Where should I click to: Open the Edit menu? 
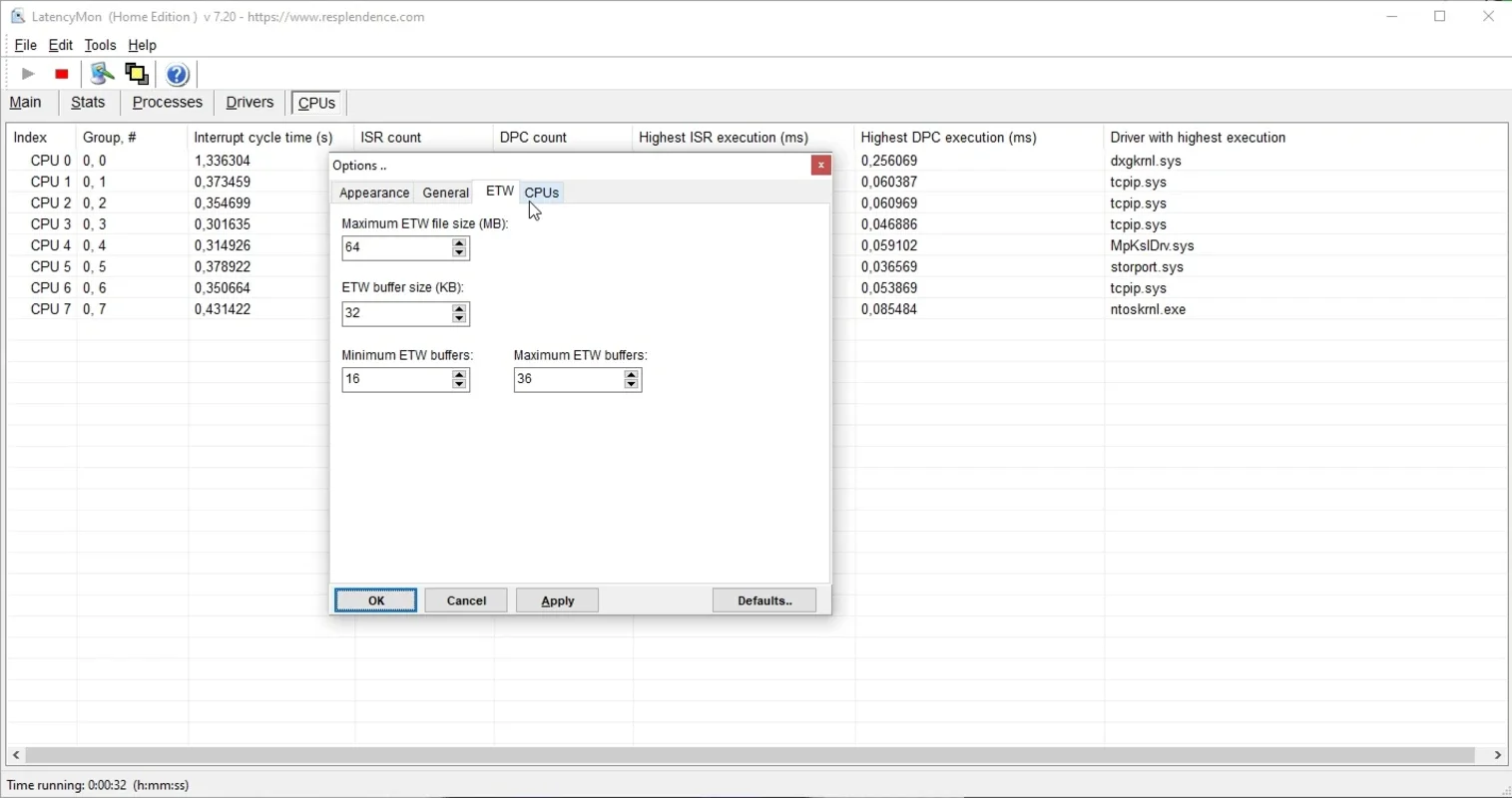pos(60,45)
